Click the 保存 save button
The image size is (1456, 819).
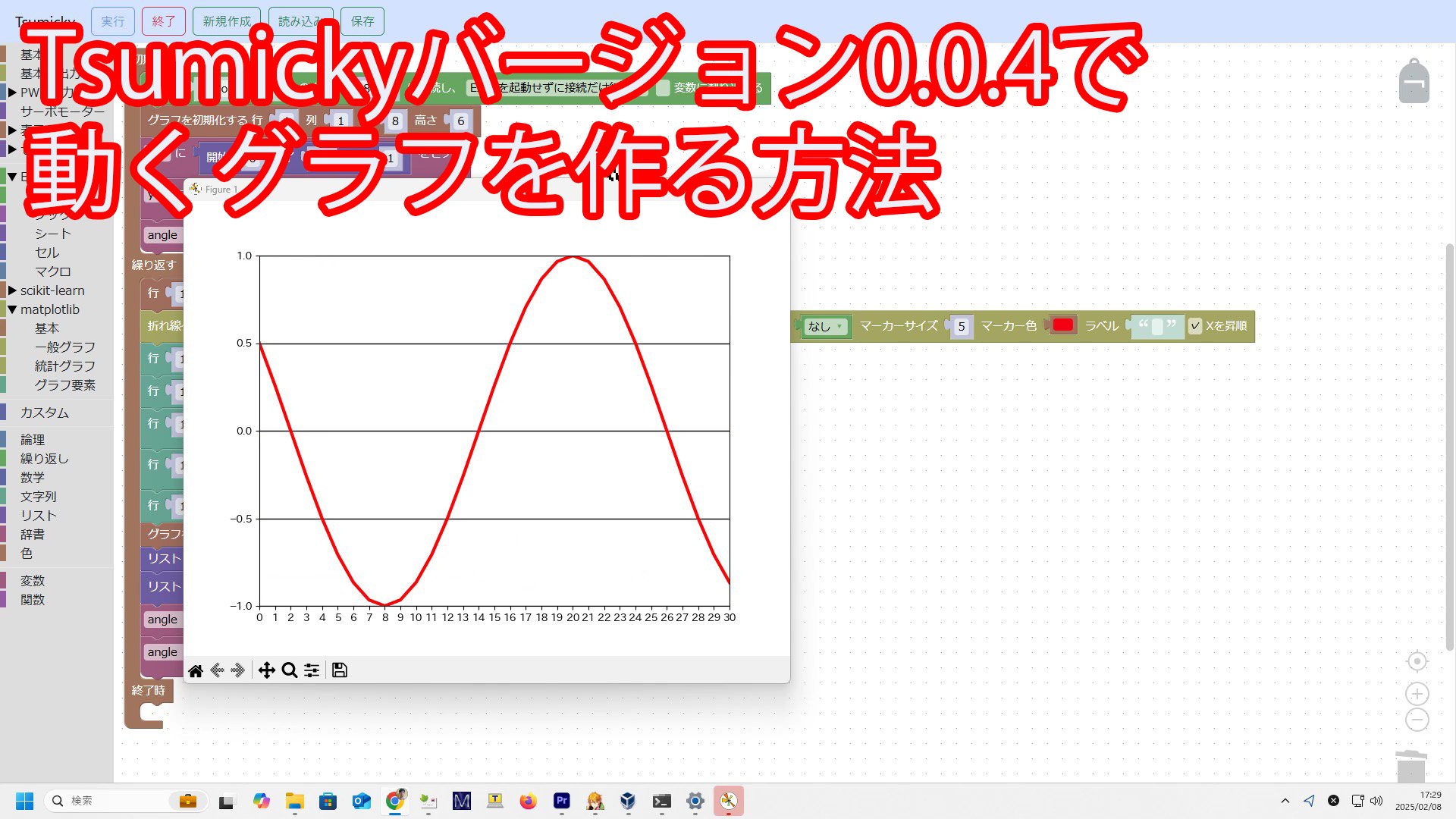pyautogui.click(x=362, y=21)
